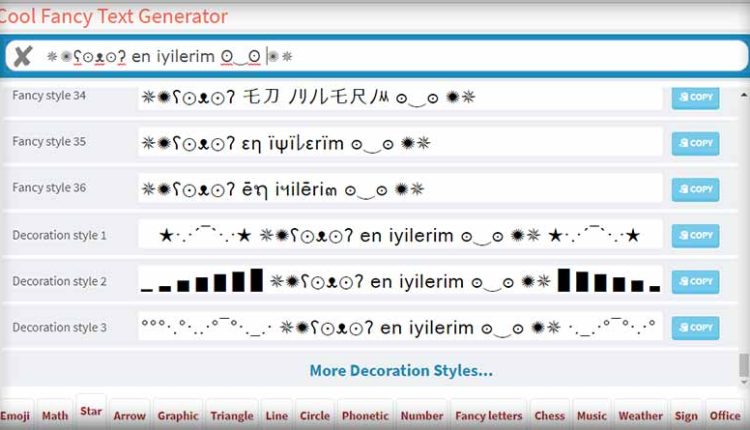
Task: Copy the Decoration style 1 text
Action: coord(695,236)
